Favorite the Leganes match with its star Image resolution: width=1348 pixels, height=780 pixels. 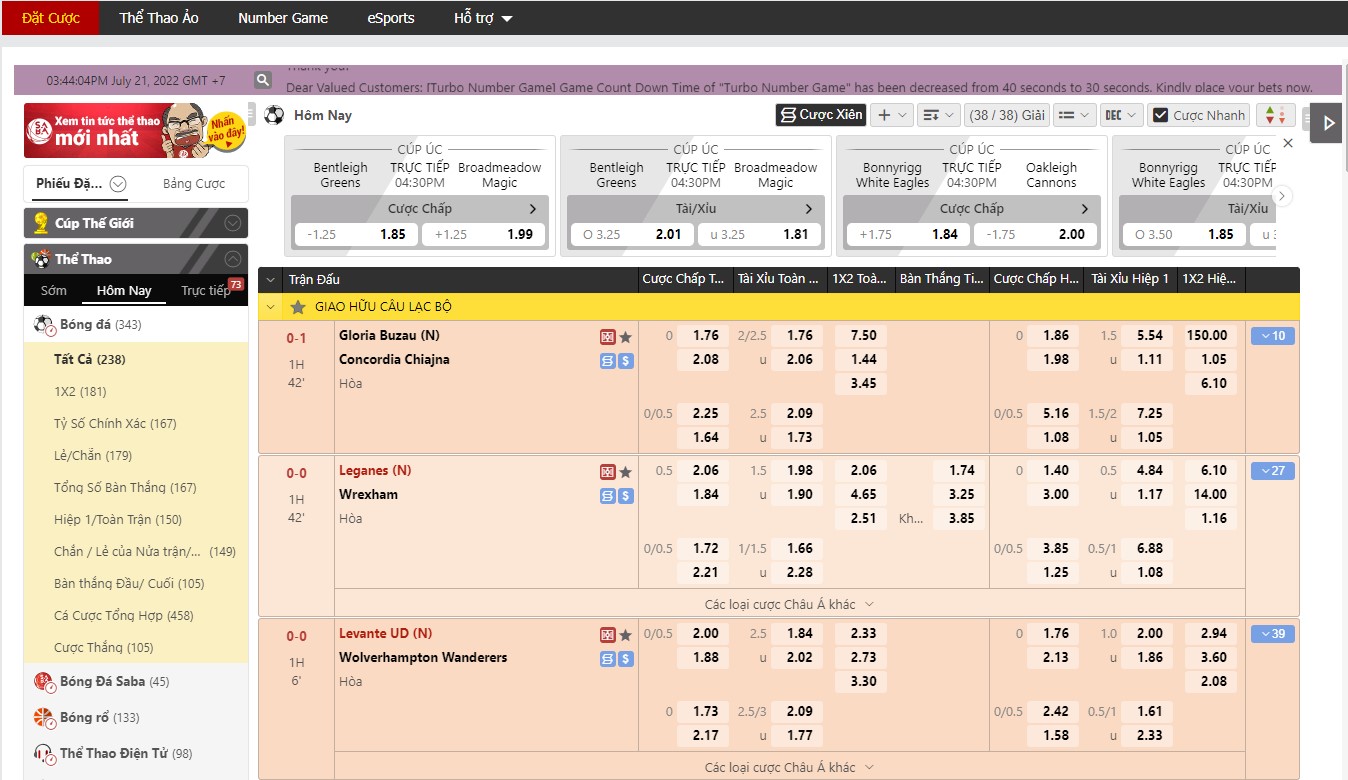[625, 472]
